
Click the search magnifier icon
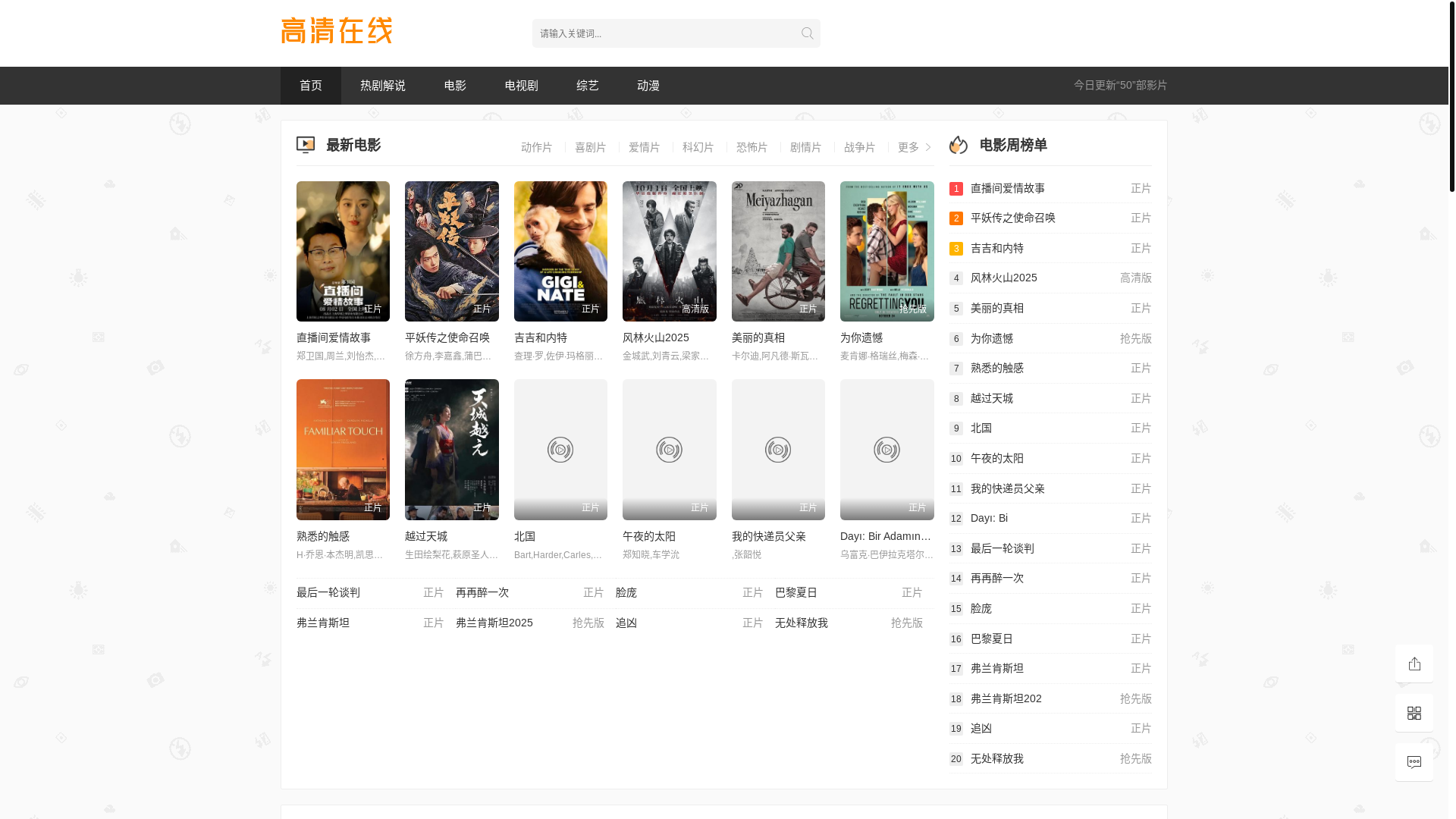pos(807,33)
